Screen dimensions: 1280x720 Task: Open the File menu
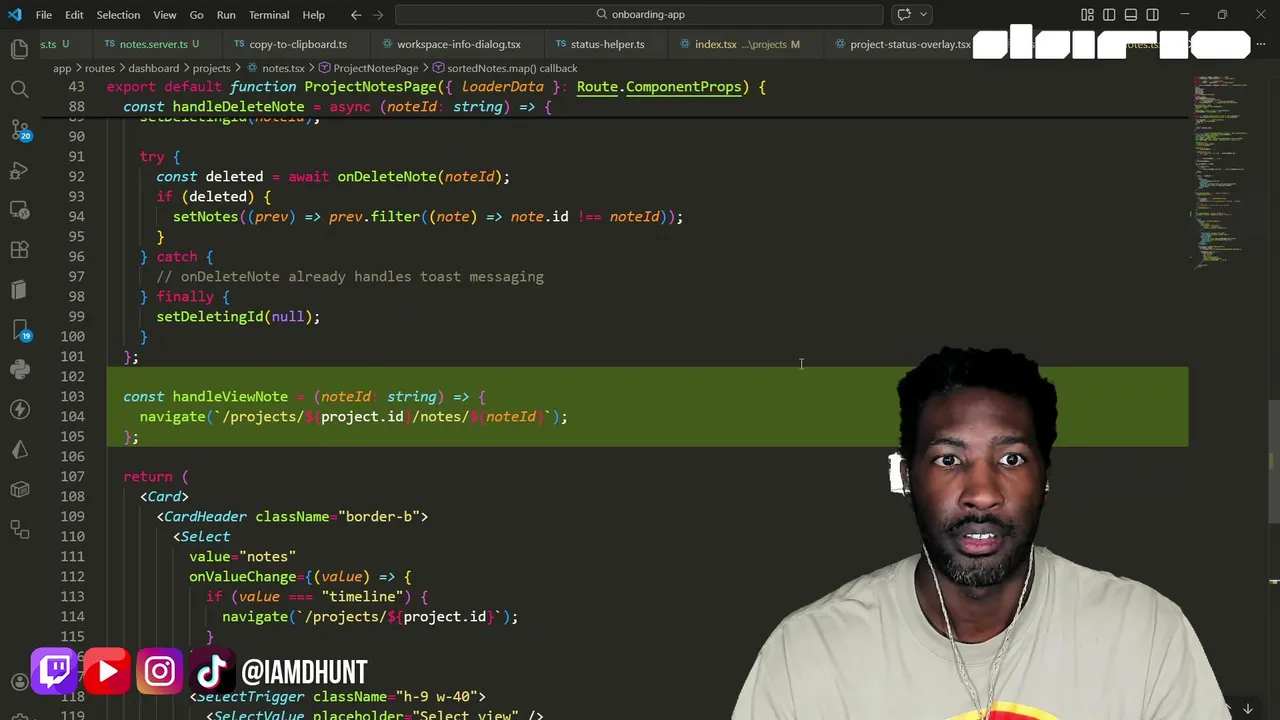point(44,15)
